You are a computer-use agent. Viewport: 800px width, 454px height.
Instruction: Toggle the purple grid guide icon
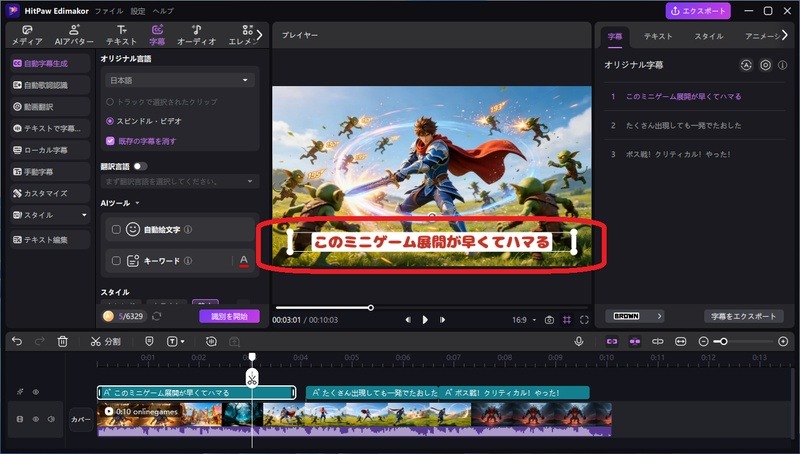point(567,320)
